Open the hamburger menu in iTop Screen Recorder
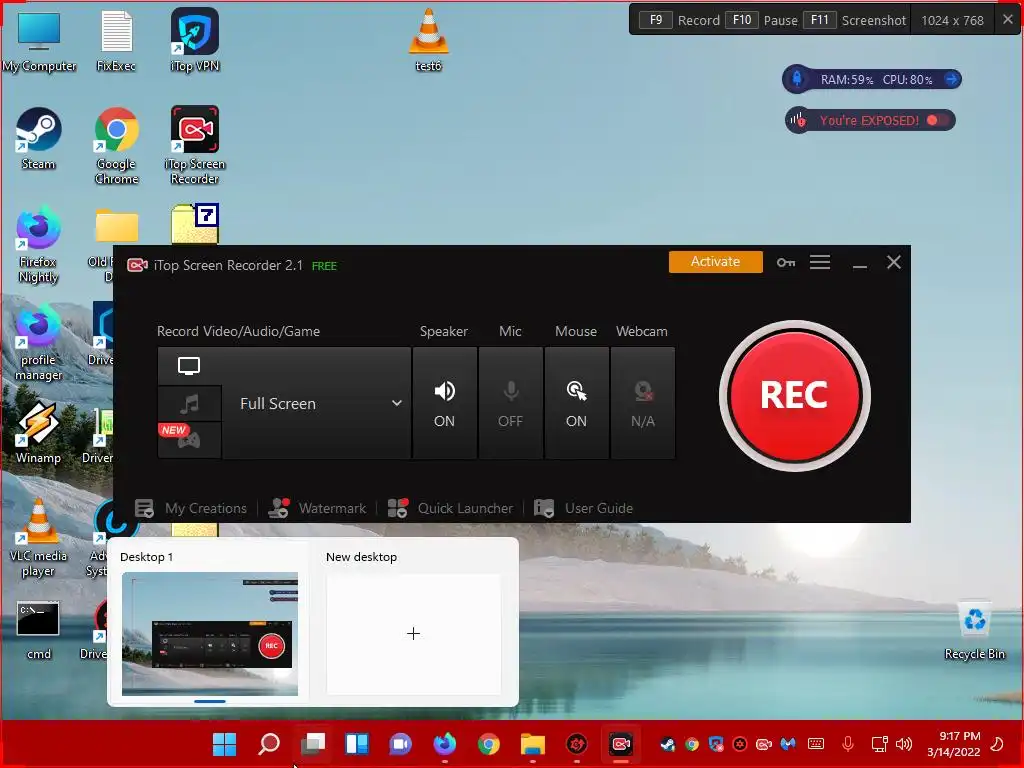This screenshot has width=1024, height=768. tap(820, 263)
